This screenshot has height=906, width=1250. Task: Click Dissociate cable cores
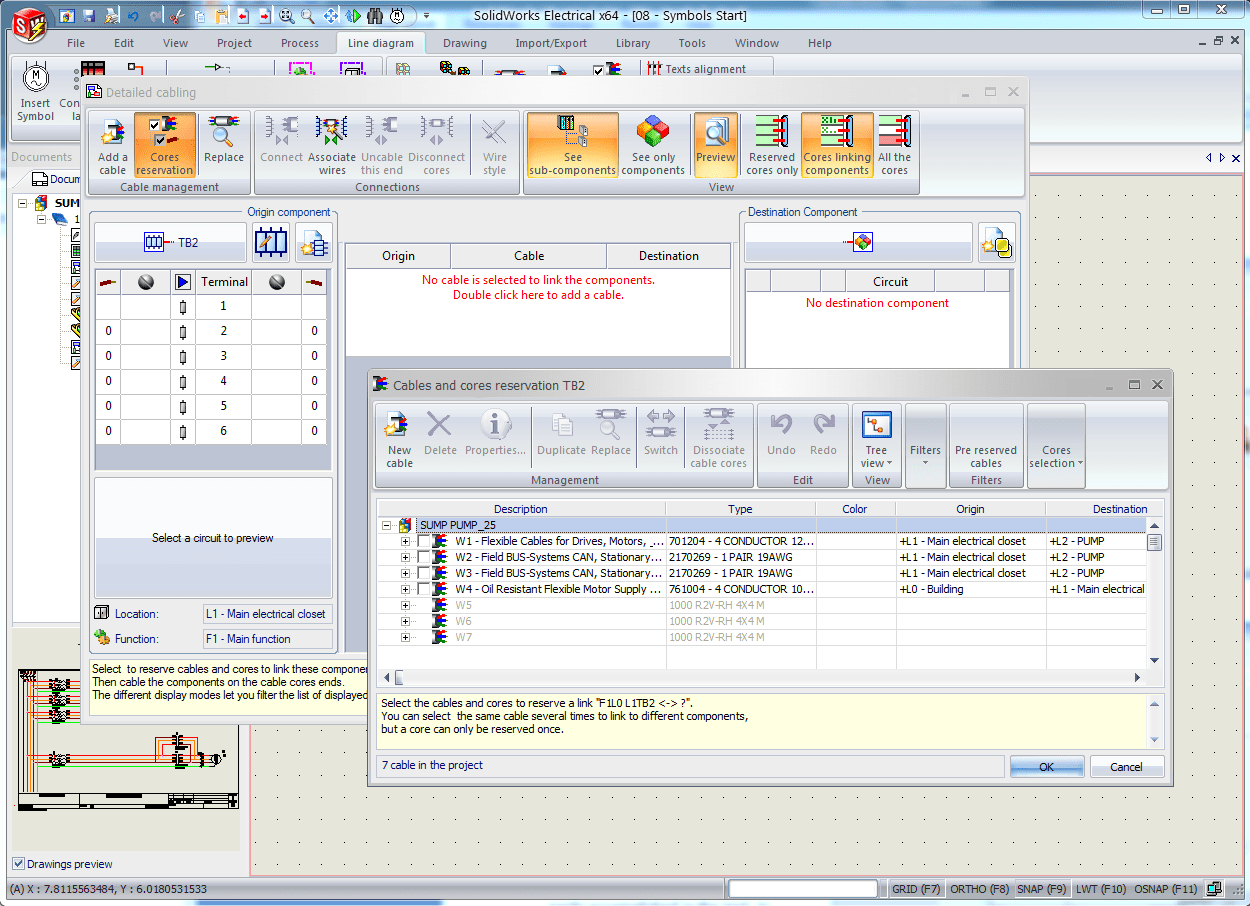click(x=718, y=439)
